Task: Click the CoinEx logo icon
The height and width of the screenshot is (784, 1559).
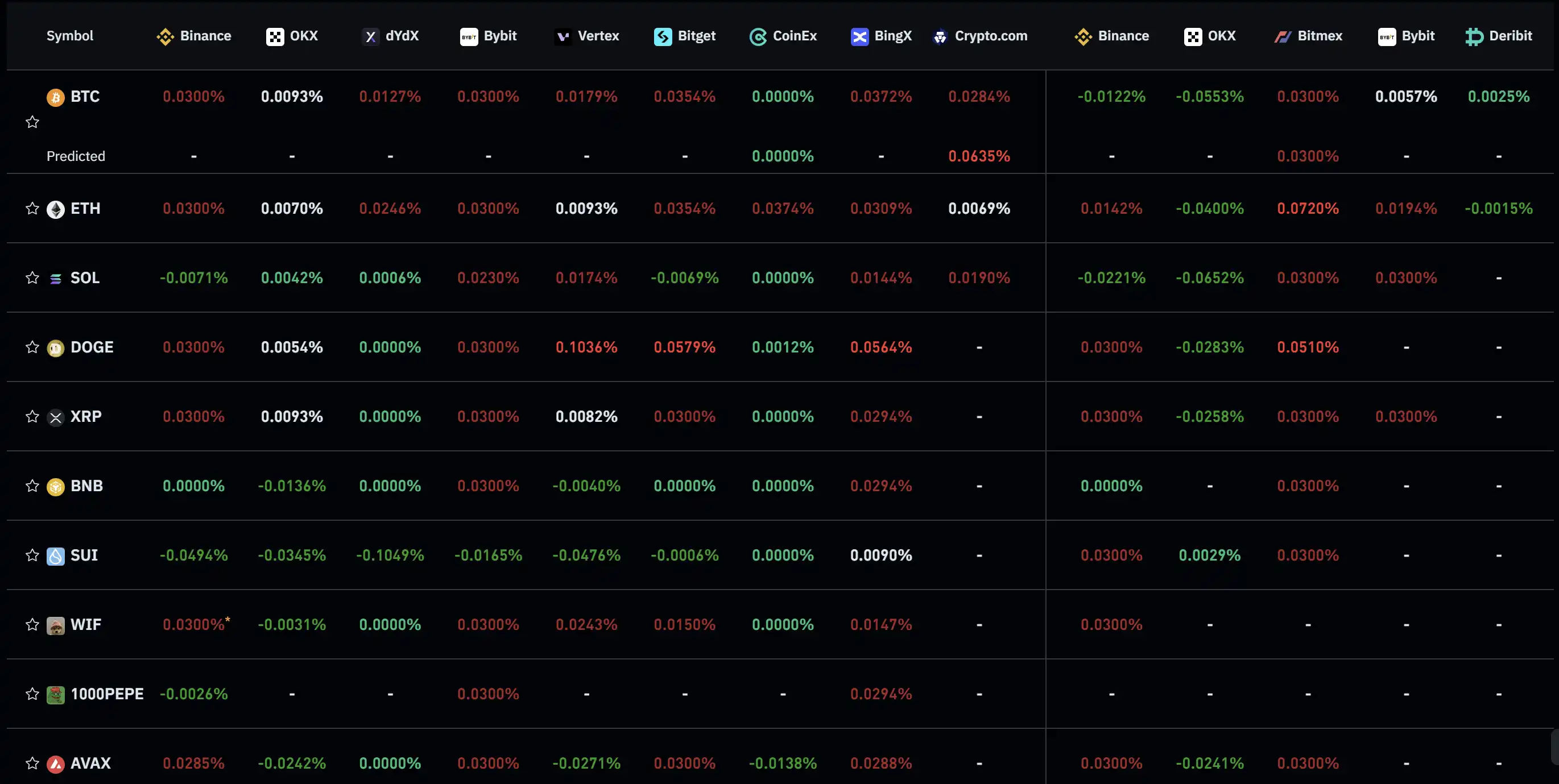Action: click(758, 37)
